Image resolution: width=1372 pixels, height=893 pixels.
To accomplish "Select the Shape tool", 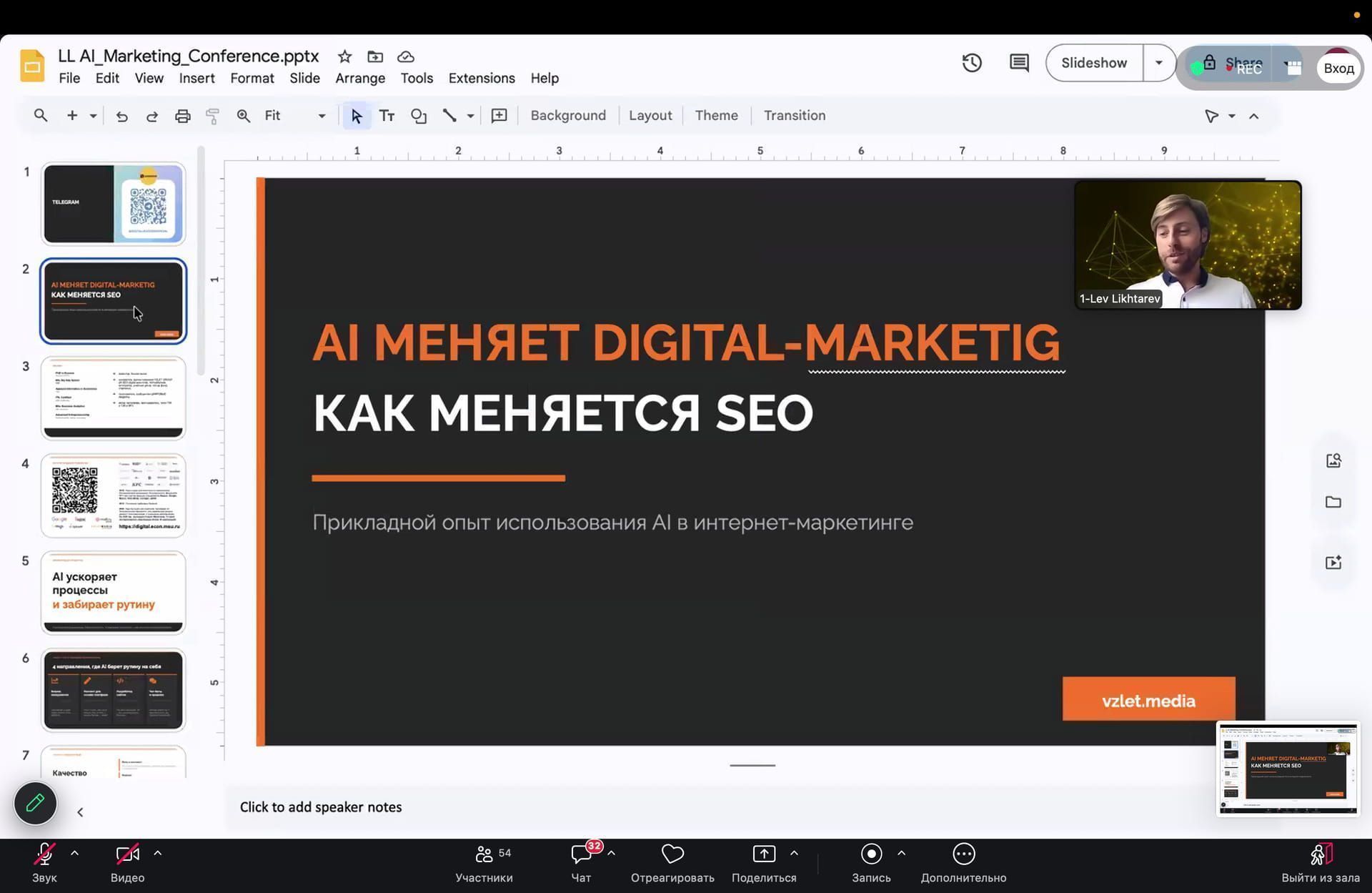I will [x=419, y=116].
